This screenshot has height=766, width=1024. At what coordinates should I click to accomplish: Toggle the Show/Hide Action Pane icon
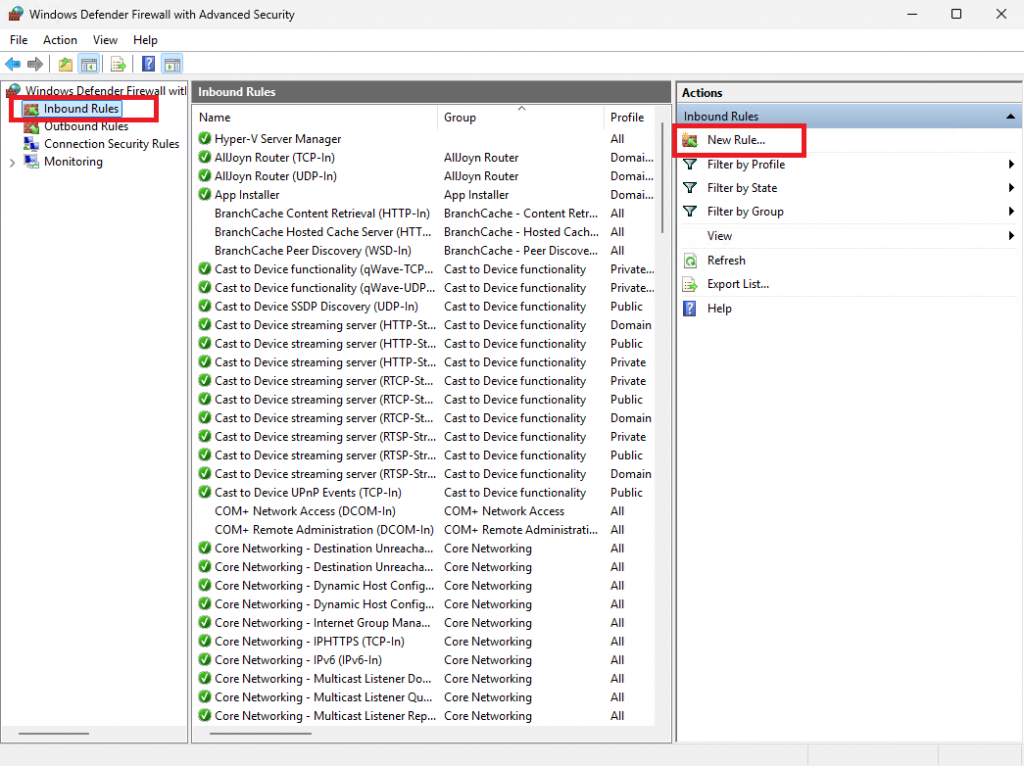point(172,64)
